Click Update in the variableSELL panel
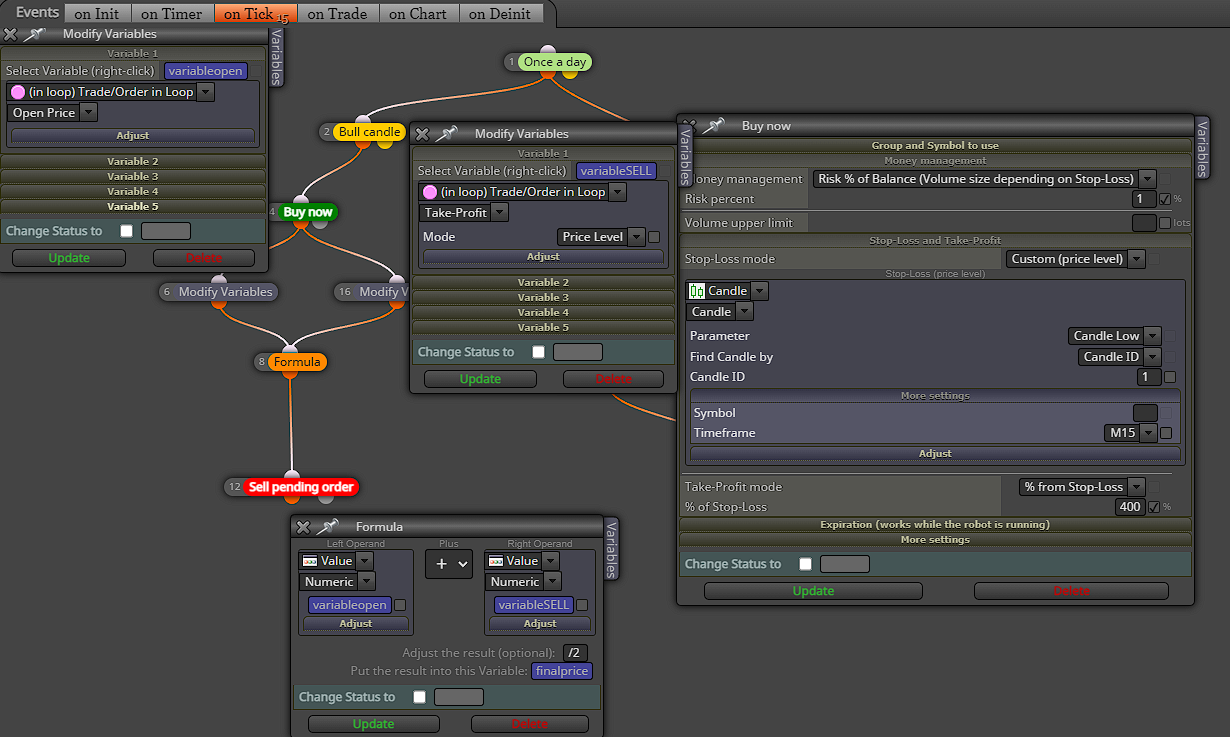Viewport: 1230px width, 737px height. click(x=480, y=379)
